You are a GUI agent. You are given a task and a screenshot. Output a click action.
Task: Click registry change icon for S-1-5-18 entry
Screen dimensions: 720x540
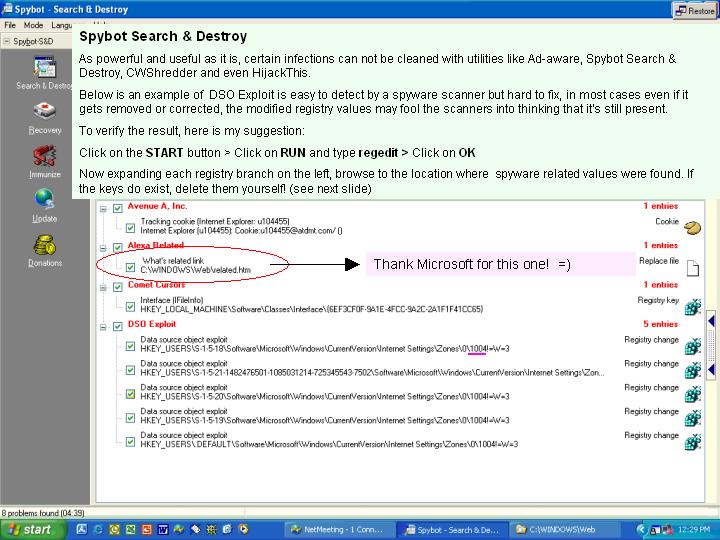tap(692, 346)
